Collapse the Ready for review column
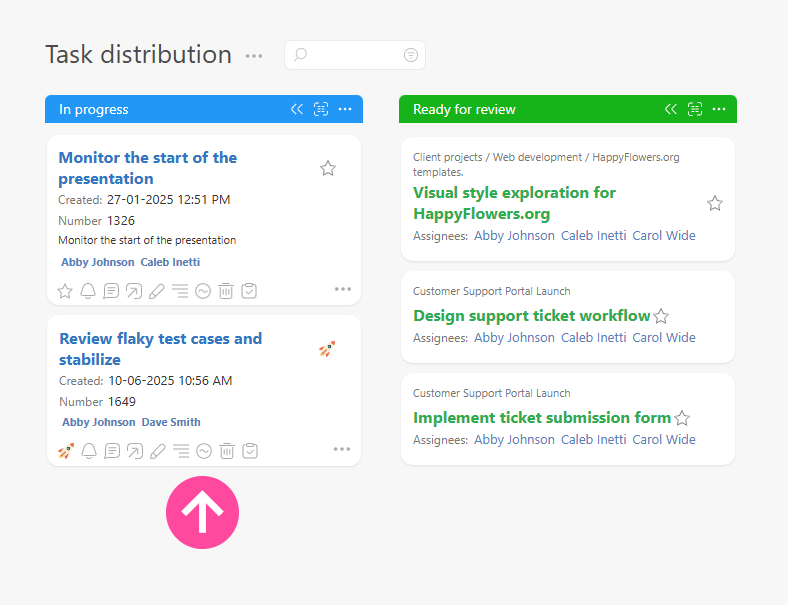788x605 pixels. [671, 109]
